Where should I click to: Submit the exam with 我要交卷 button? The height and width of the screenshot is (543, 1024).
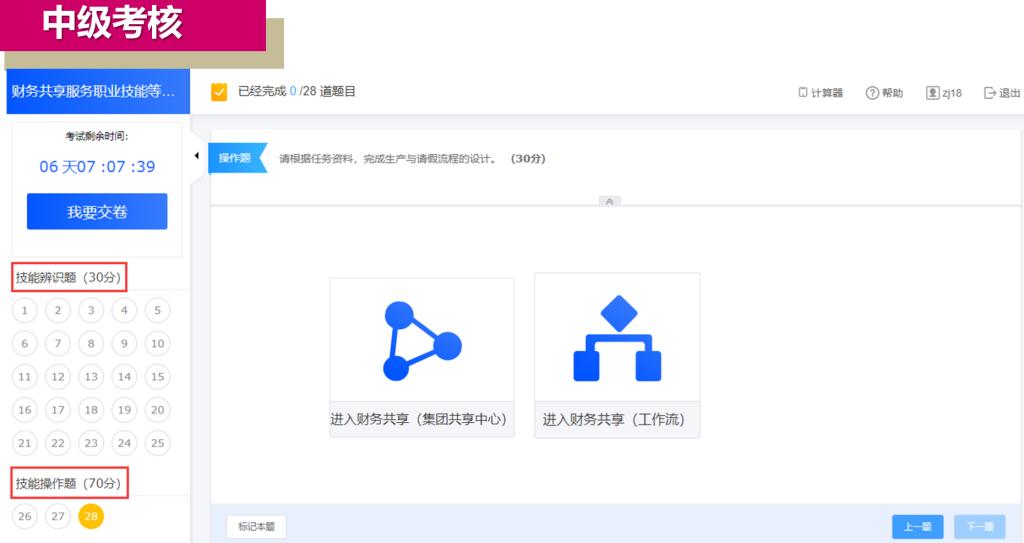[97, 212]
